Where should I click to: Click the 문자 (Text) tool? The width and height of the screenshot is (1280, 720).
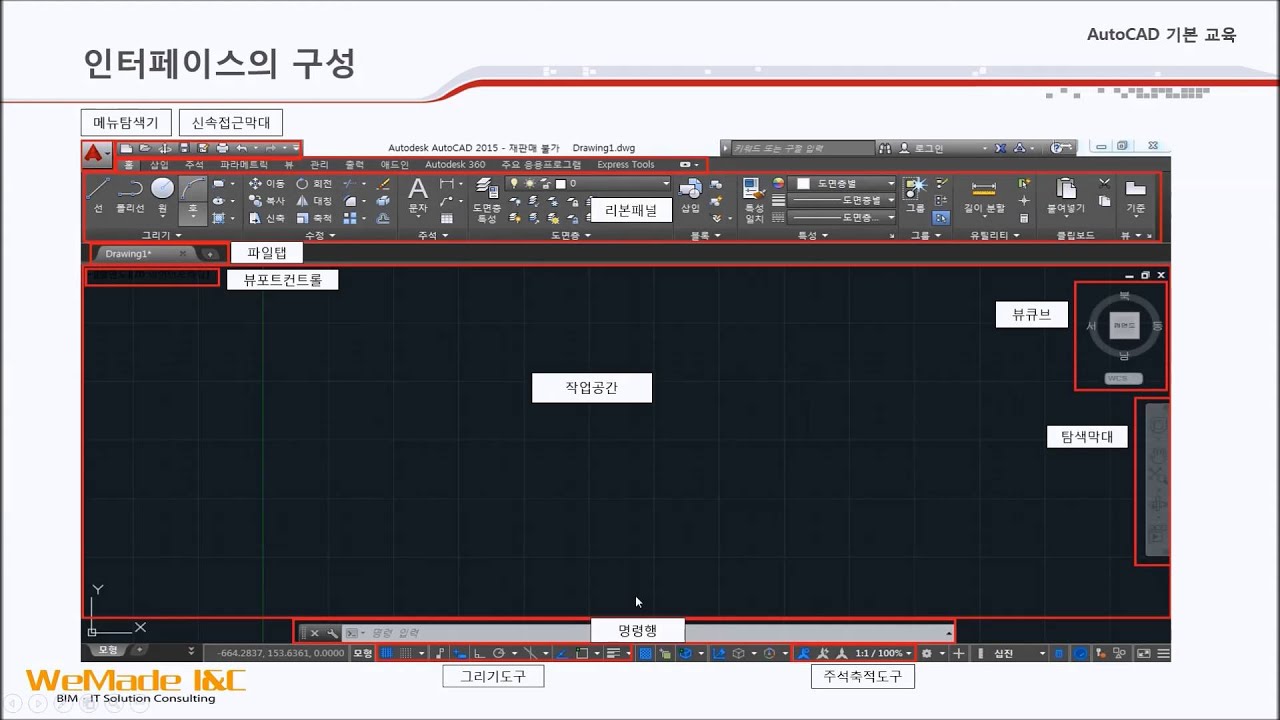point(418,196)
